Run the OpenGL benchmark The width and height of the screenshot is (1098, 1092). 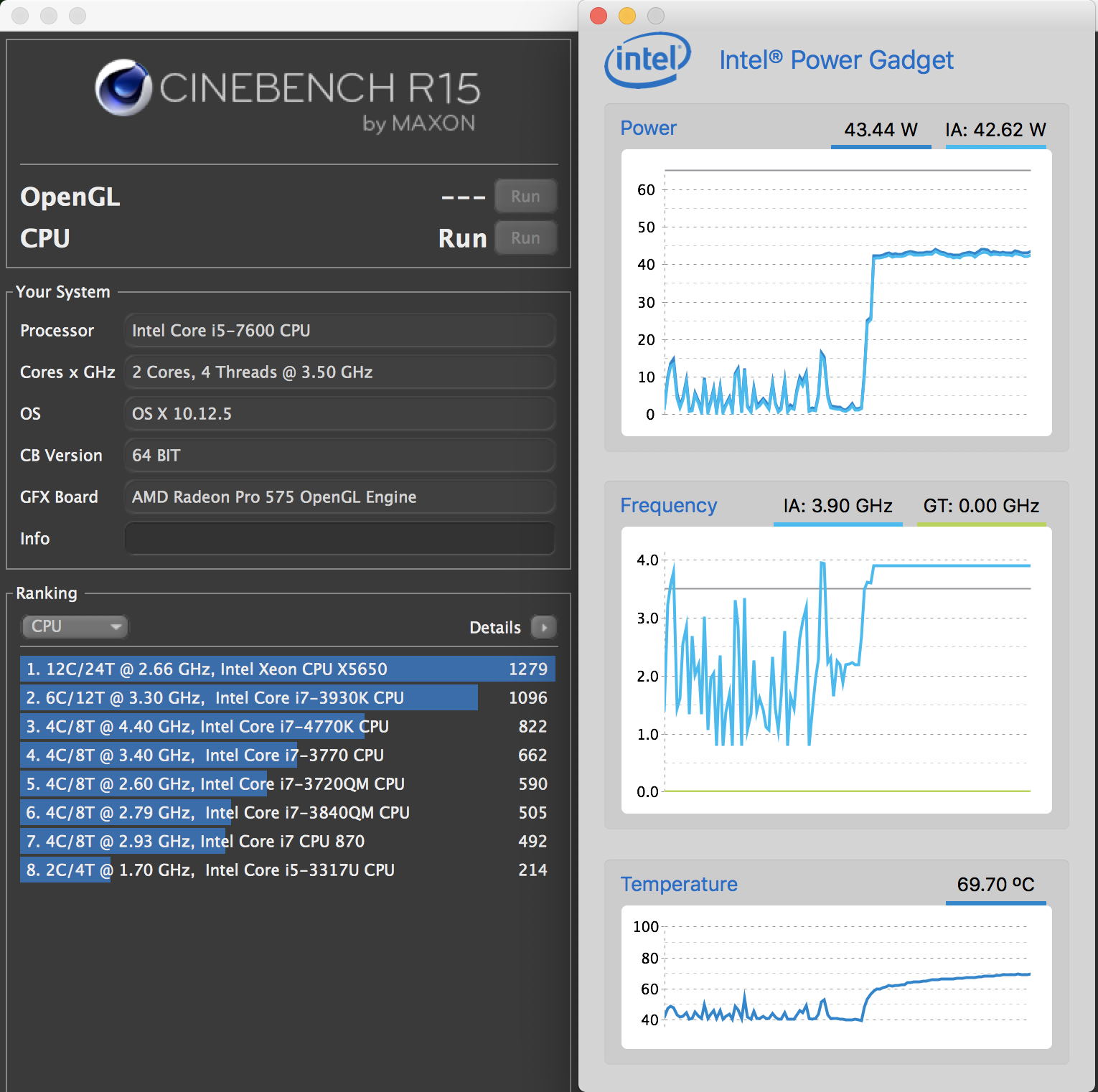[x=525, y=197]
